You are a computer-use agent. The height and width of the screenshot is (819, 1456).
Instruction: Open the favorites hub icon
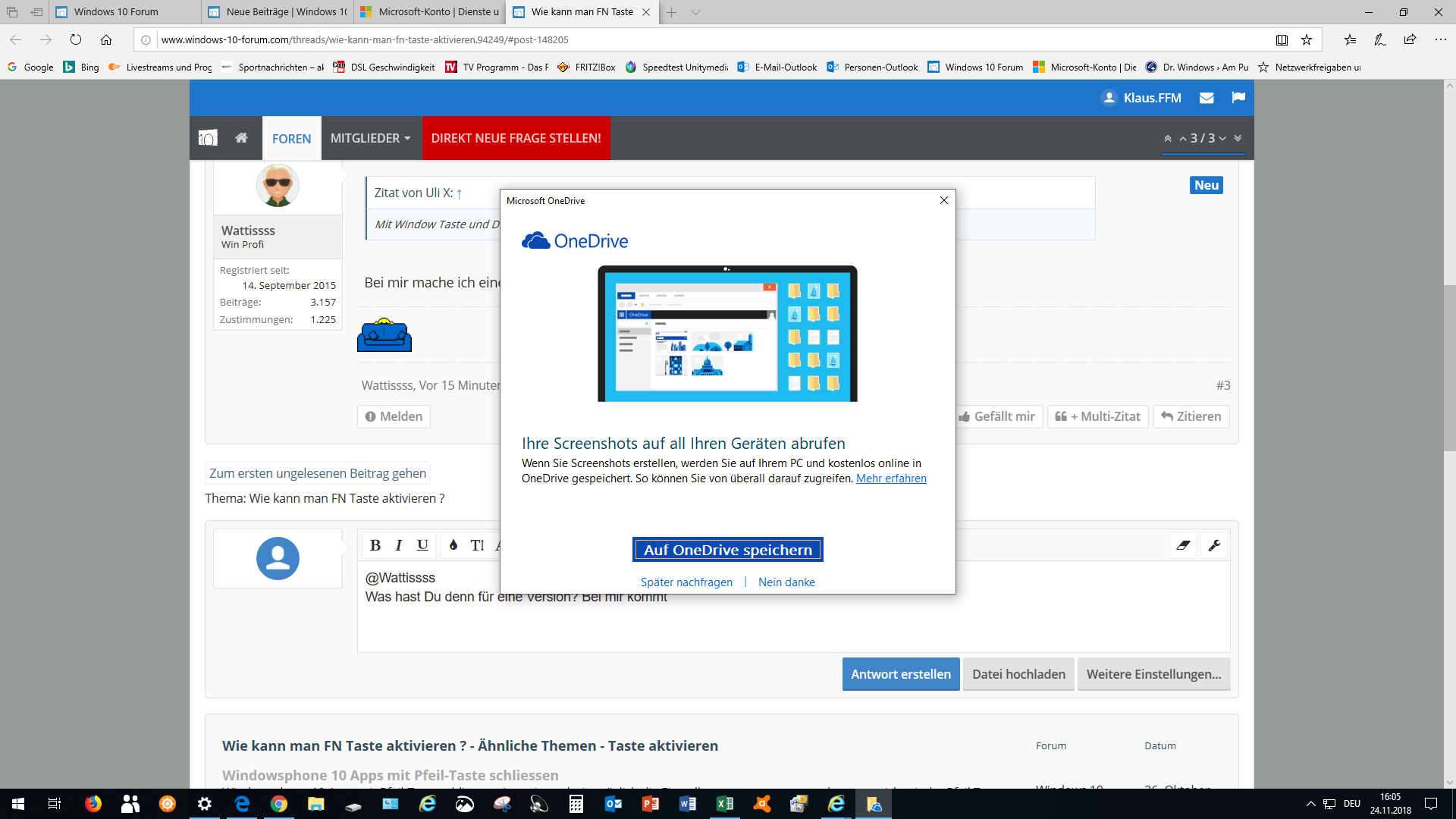point(1350,39)
